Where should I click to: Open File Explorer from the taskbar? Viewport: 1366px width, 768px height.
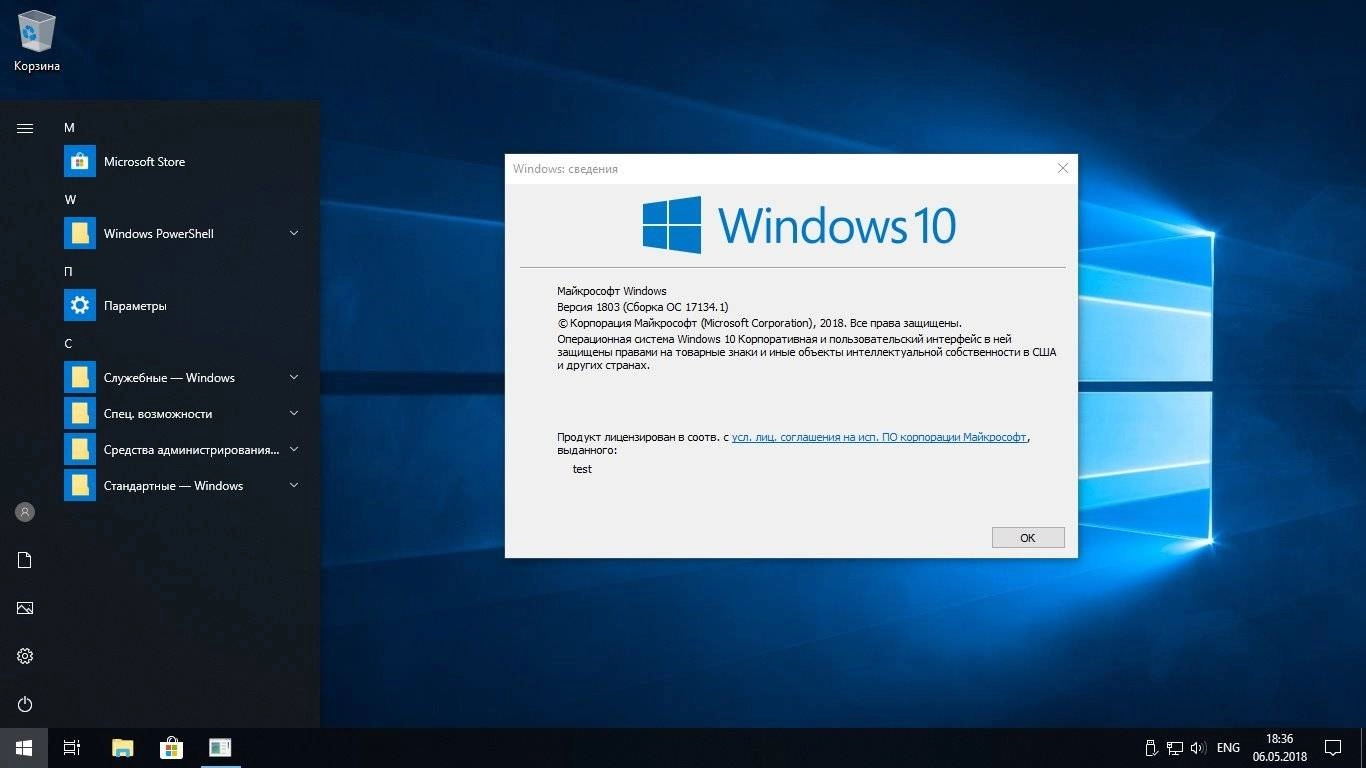[122, 748]
